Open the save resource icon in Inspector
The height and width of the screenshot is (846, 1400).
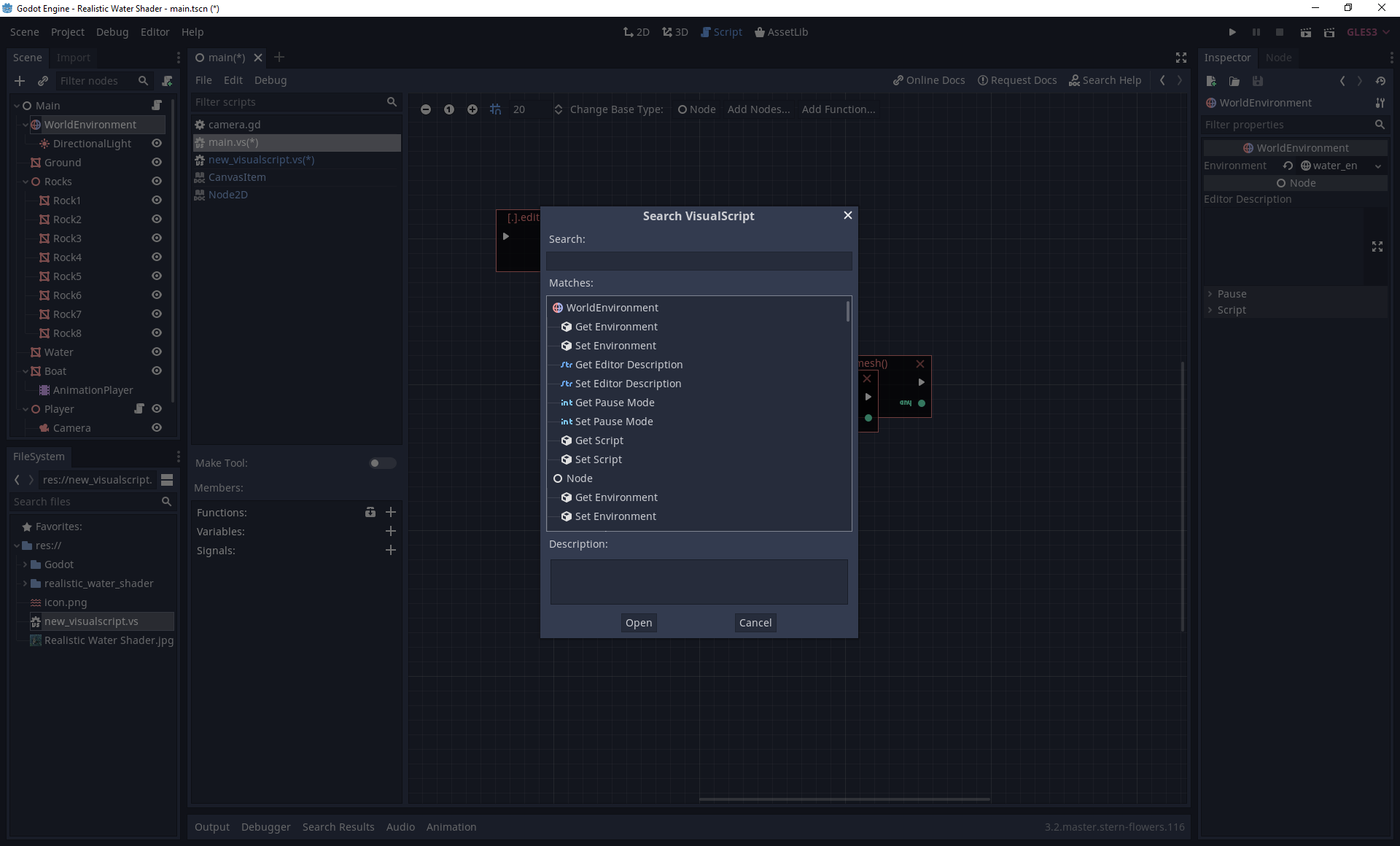pos(1258,81)
